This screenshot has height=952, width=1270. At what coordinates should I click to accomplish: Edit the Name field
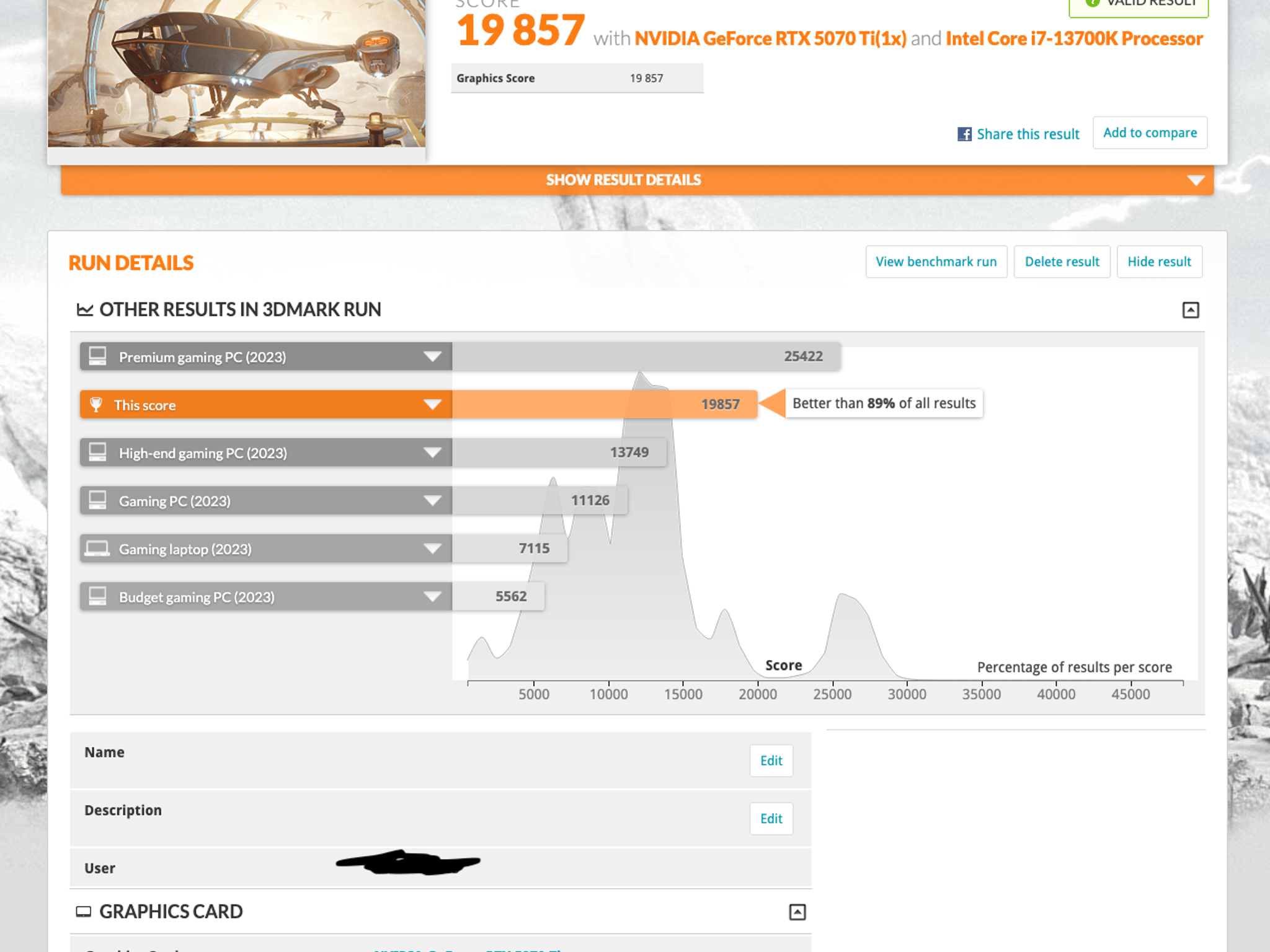pyautogui.click(x=771, y=760)
